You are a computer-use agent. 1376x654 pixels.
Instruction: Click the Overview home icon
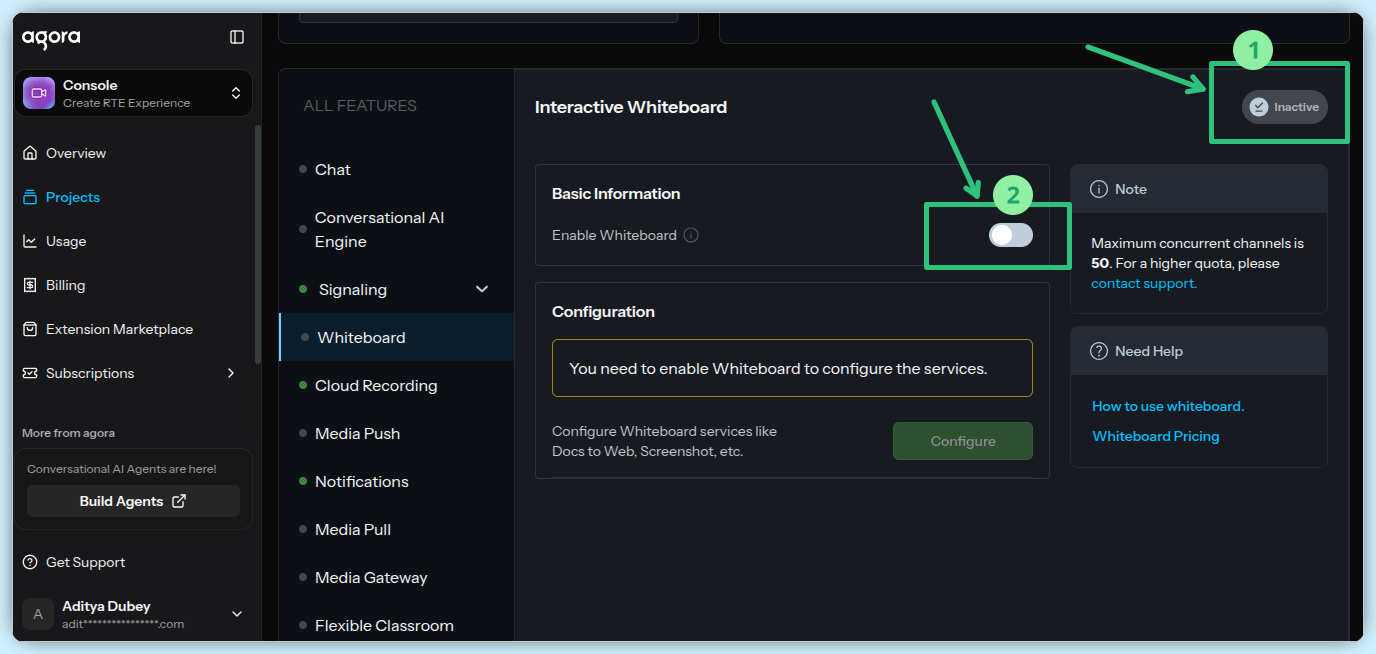29,153
